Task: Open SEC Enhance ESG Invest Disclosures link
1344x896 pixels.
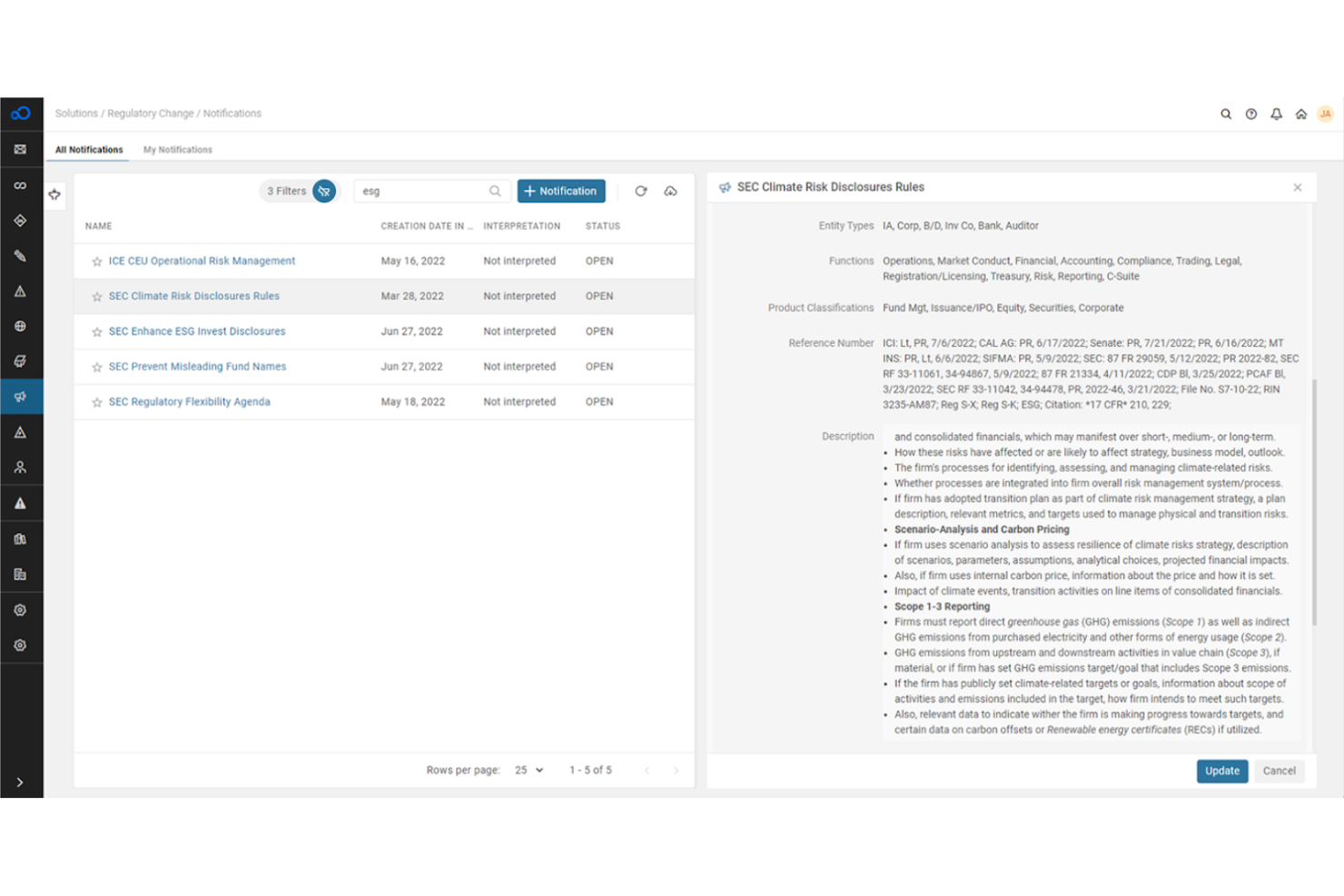Action: (x=197, y=331)
